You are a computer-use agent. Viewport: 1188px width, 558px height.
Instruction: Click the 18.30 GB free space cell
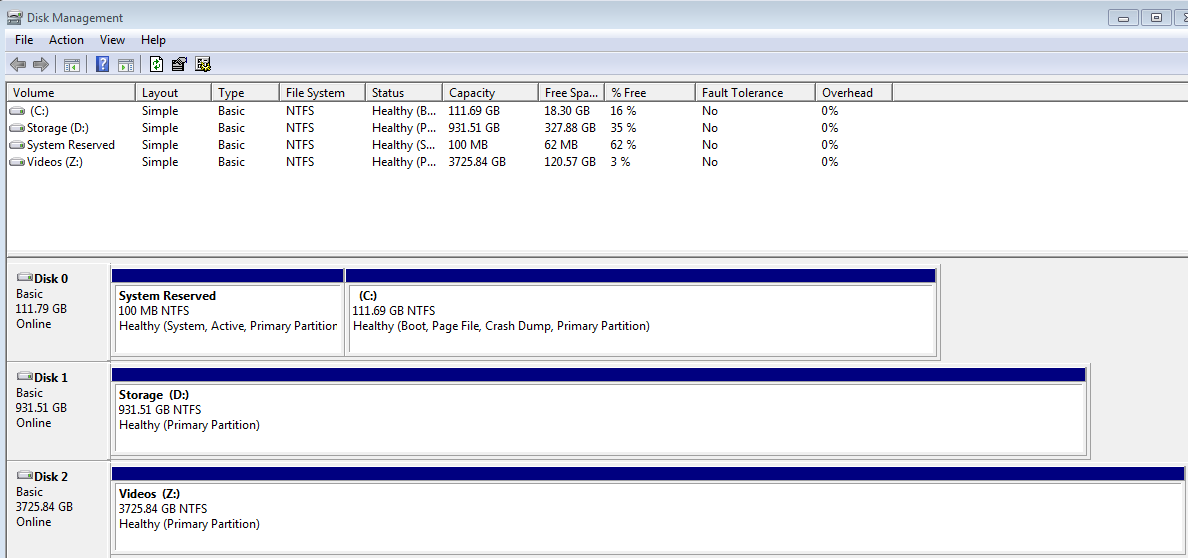[x=567, y=111]
